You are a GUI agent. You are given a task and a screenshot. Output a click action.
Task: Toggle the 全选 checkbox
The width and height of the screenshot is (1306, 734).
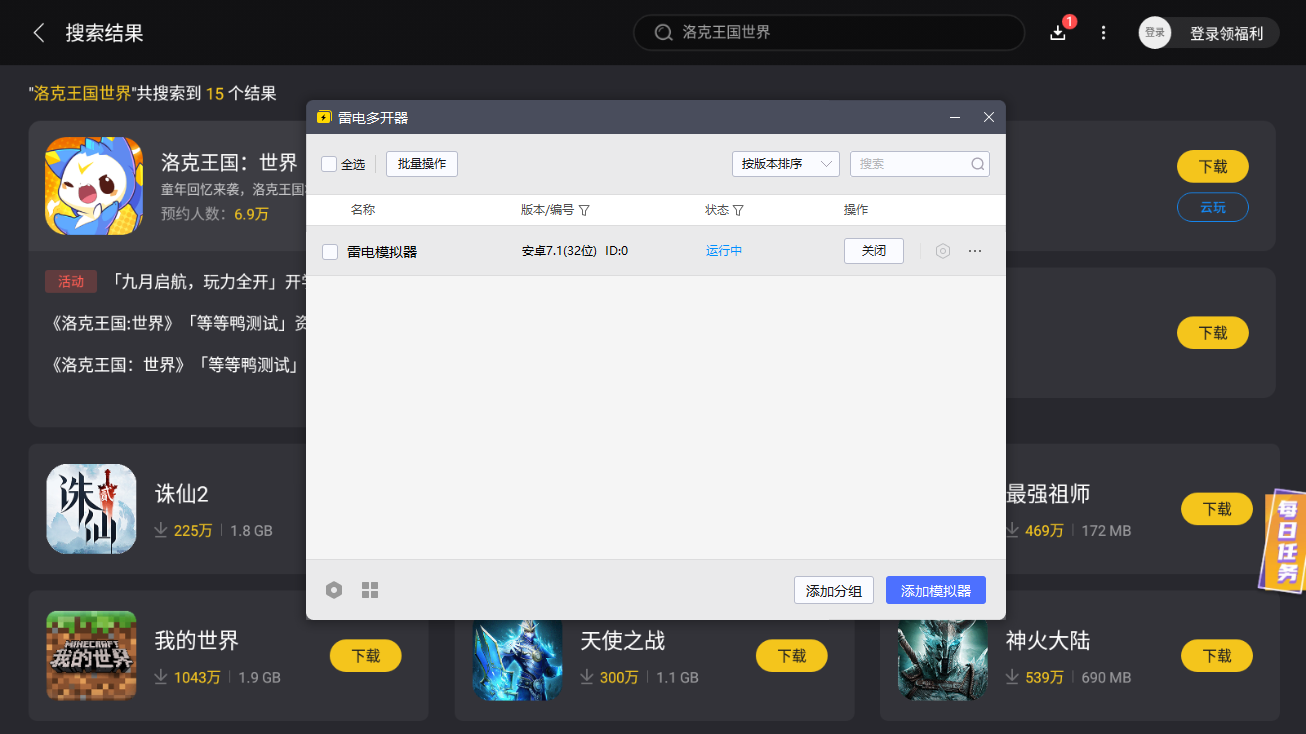329,164
